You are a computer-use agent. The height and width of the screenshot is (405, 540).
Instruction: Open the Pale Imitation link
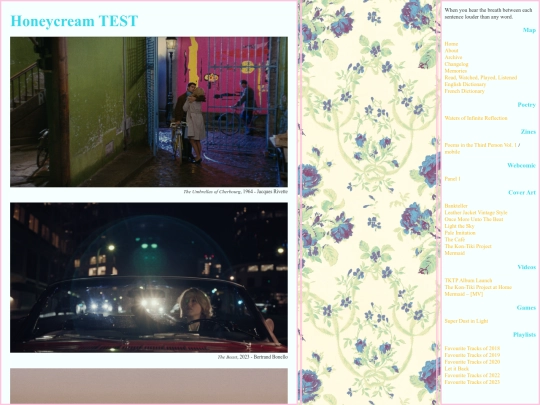[x=460, y=233]
